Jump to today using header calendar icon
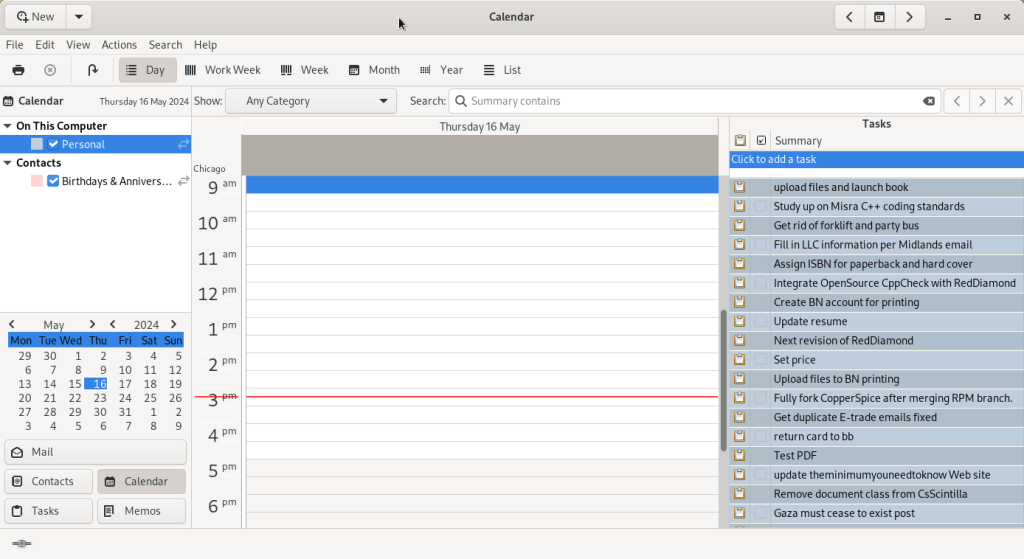Image resolution: width=1024 pixels, height=559 pixels. 879,17
